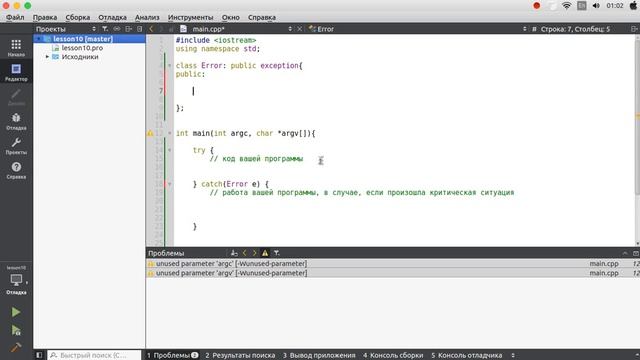Open the Отладка menu in menu bar

(112, 18)
